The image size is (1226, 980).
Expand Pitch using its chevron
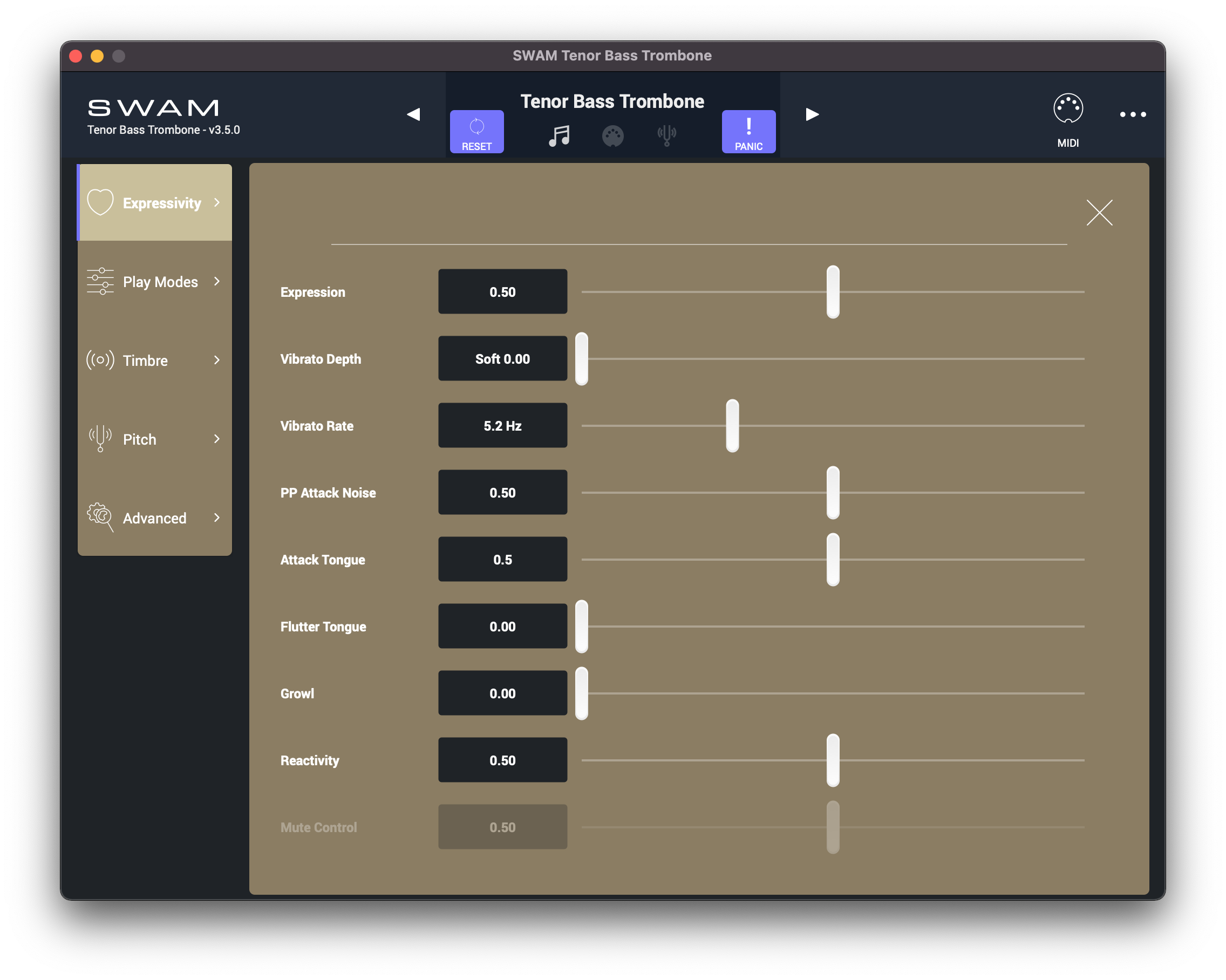216,439
